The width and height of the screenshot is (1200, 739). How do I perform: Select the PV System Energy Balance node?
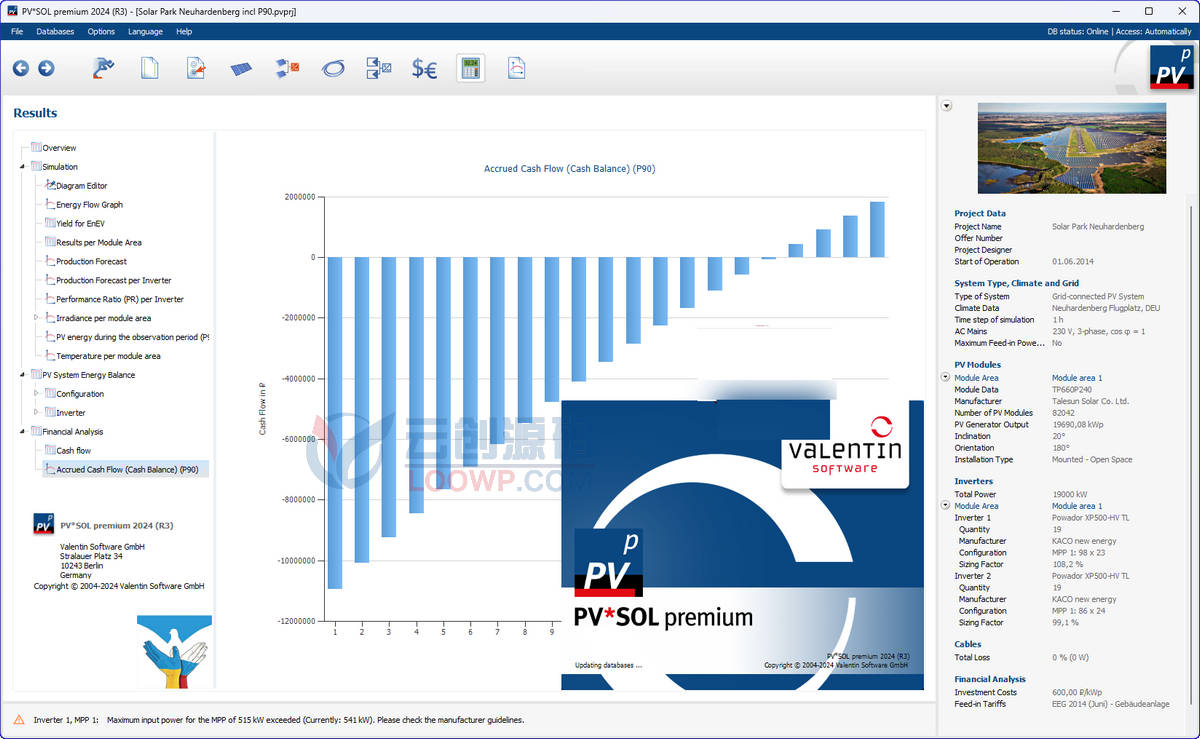pyautogui.click(x=88, y=376)
